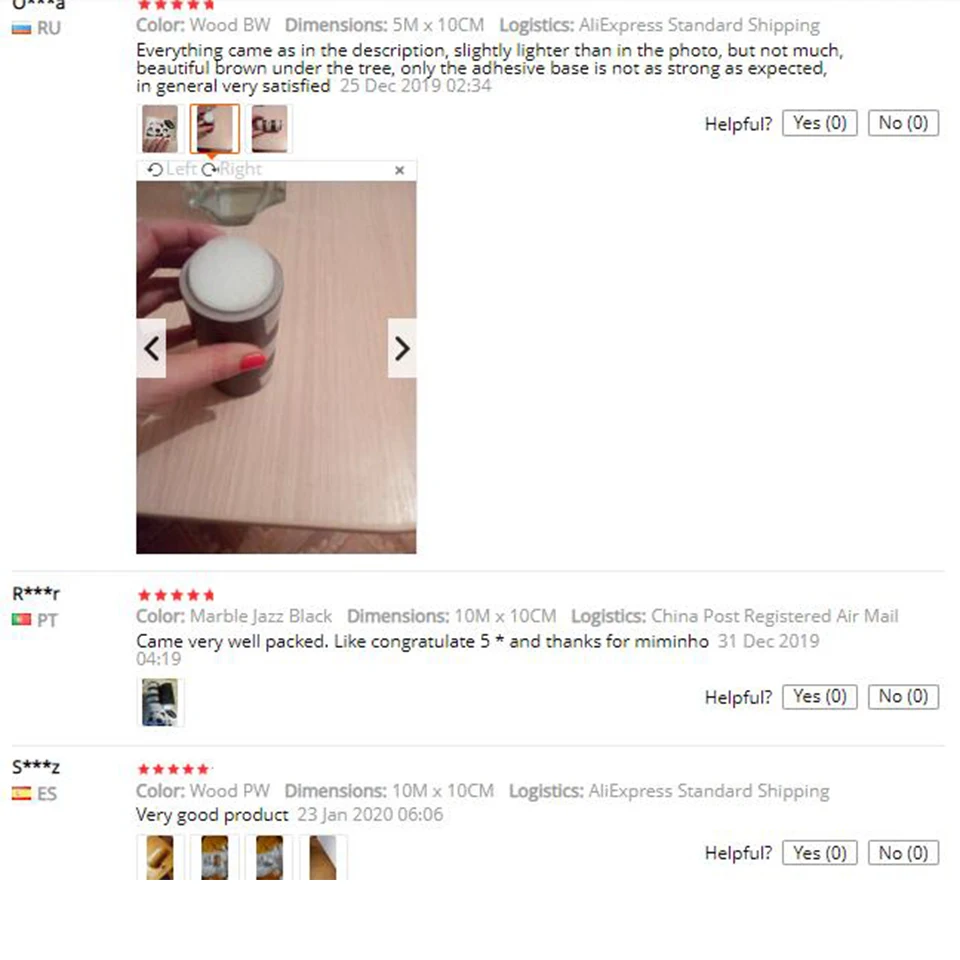Open the third thumbnail of the S***z review

269,857
